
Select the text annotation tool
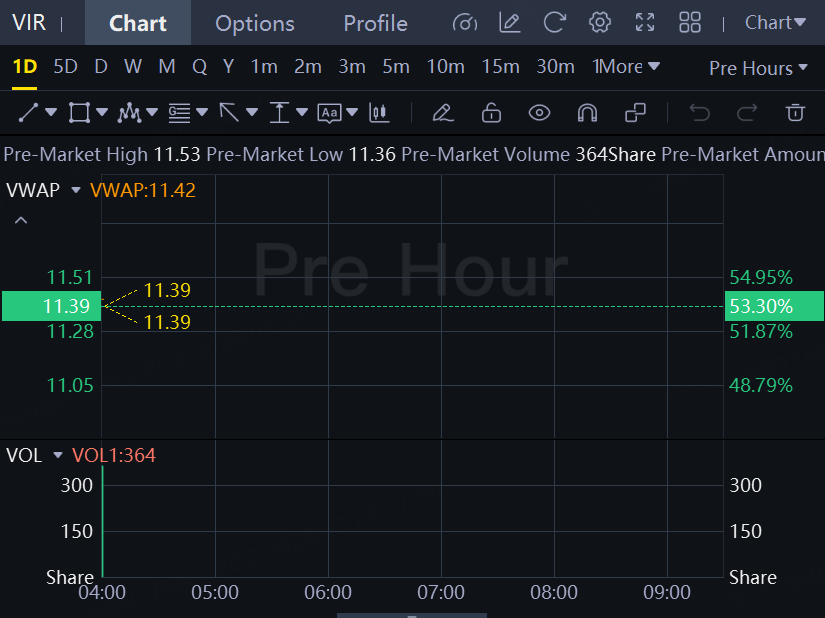tap(329, 113)
